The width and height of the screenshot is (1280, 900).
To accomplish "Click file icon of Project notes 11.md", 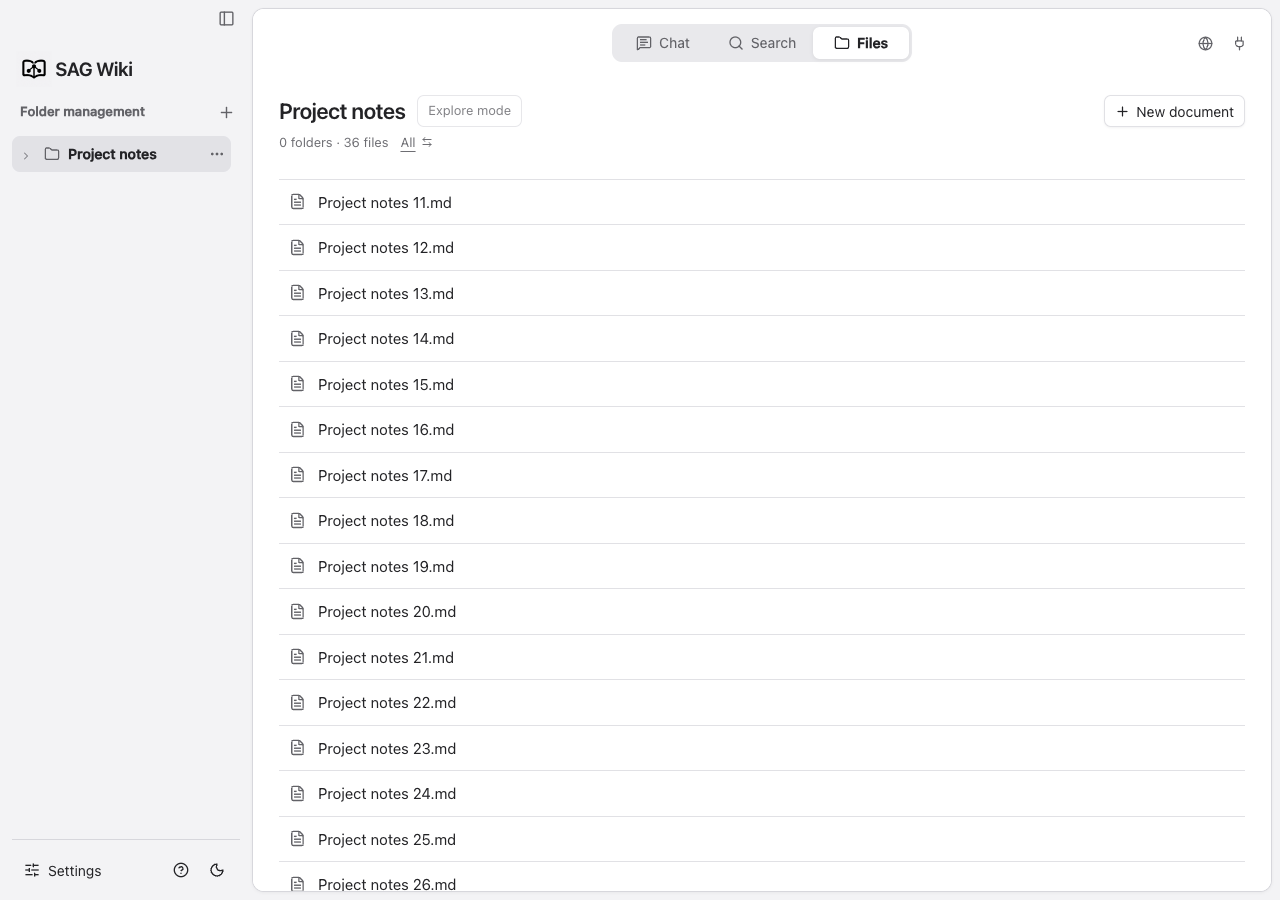I will (x=297, y=202).
